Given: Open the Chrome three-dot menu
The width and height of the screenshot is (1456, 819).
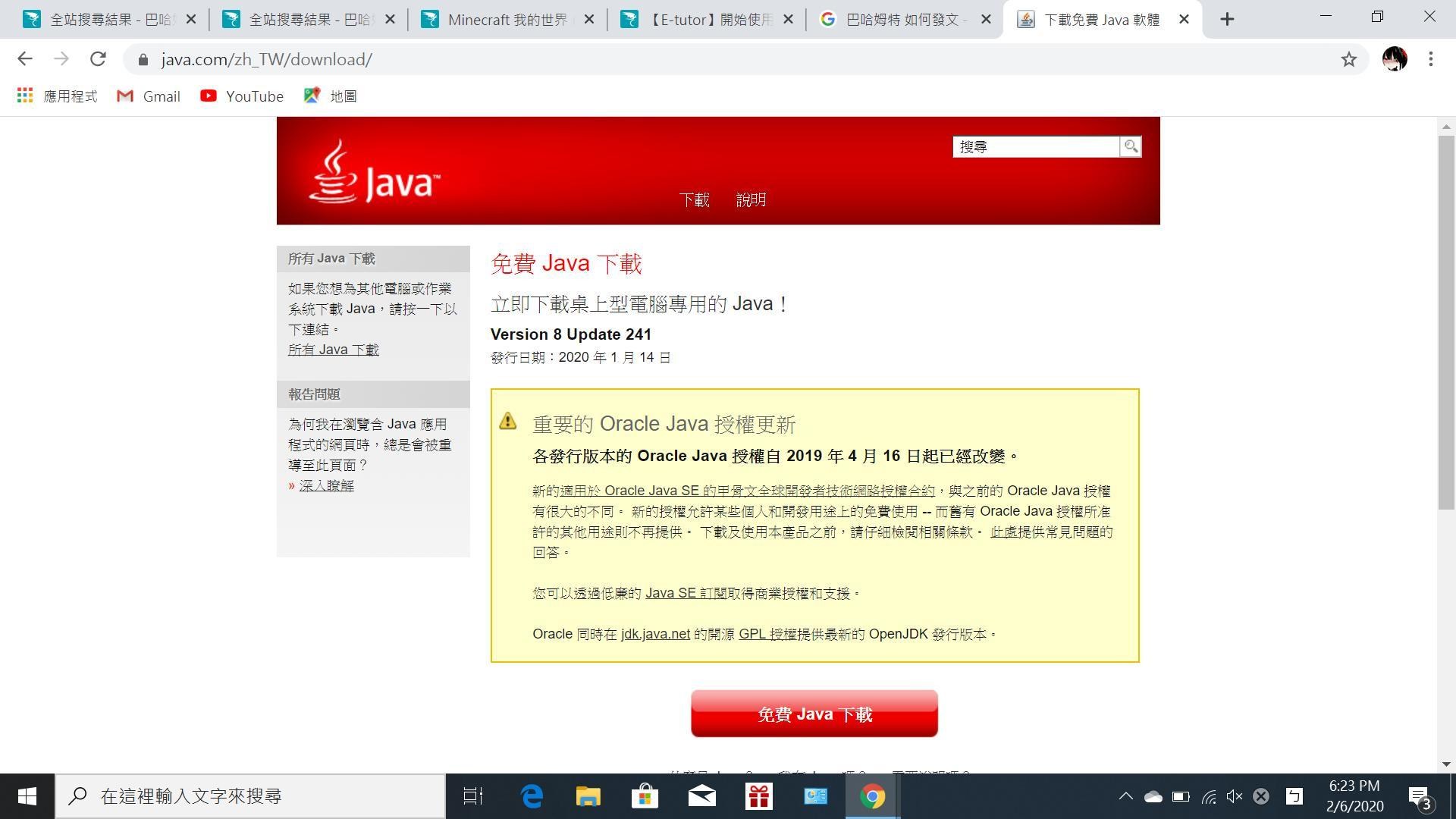Looking at the screenshot, I should [x=1430, y=59].
